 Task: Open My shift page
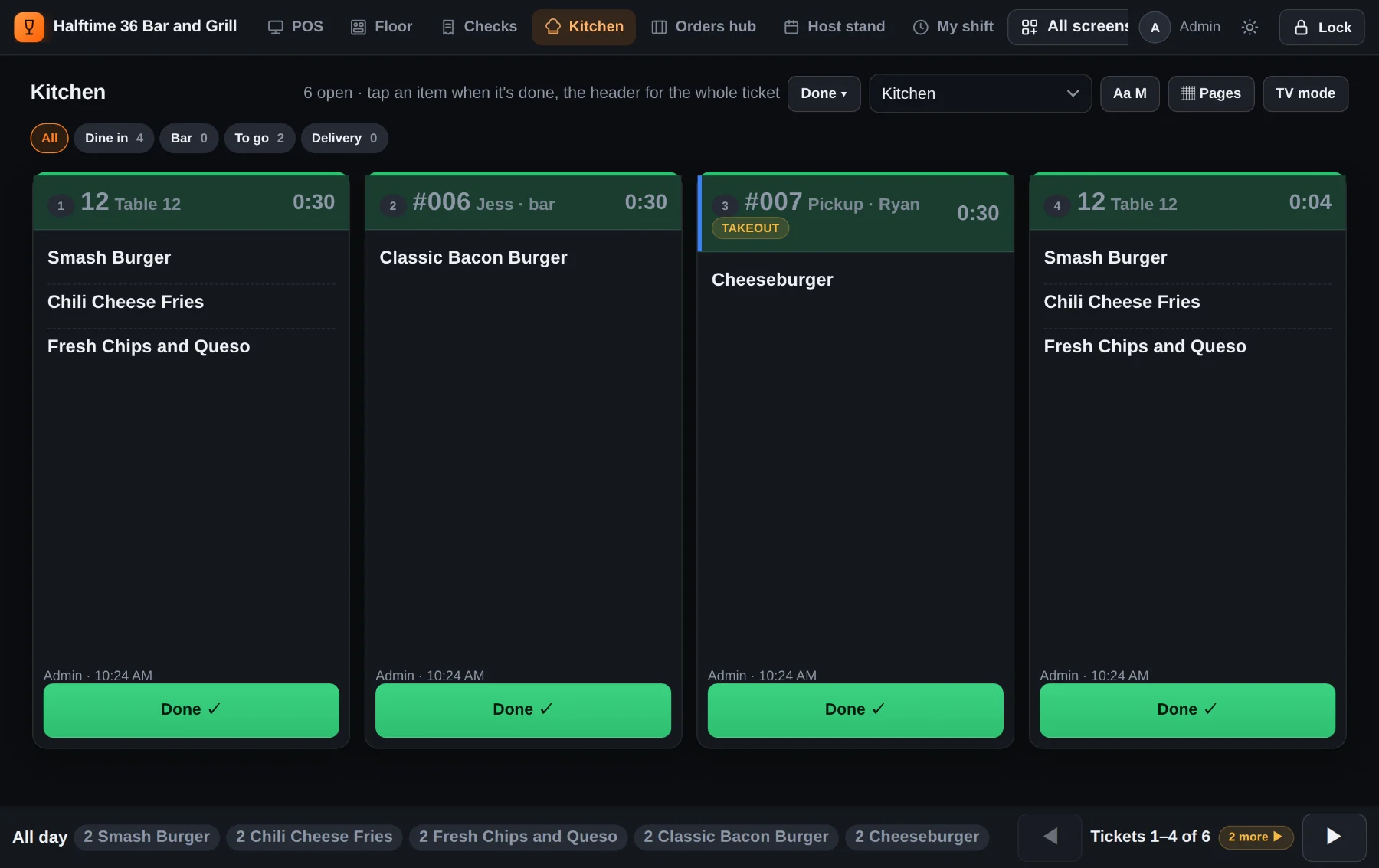953,27
